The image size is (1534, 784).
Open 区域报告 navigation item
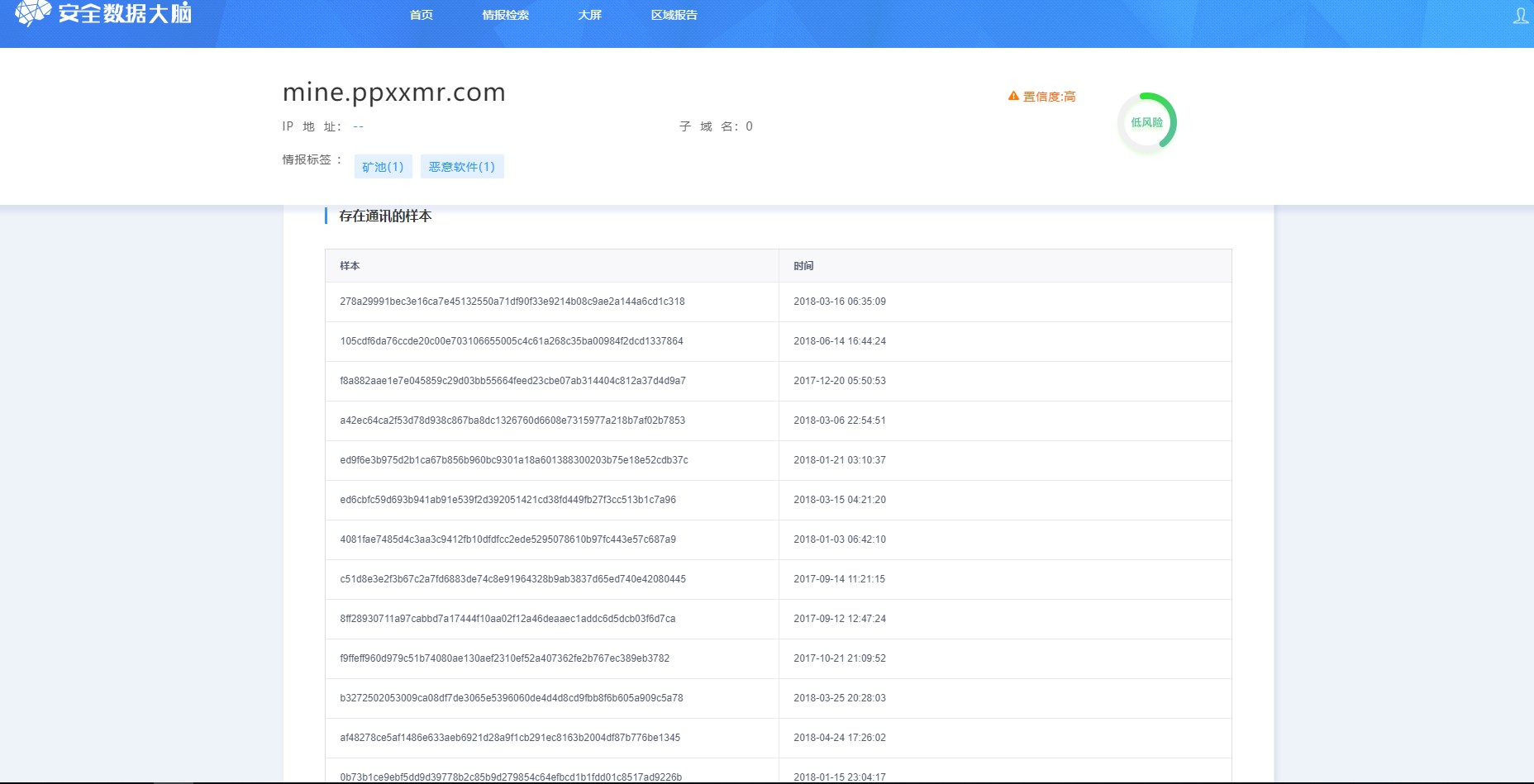point(674,15)
